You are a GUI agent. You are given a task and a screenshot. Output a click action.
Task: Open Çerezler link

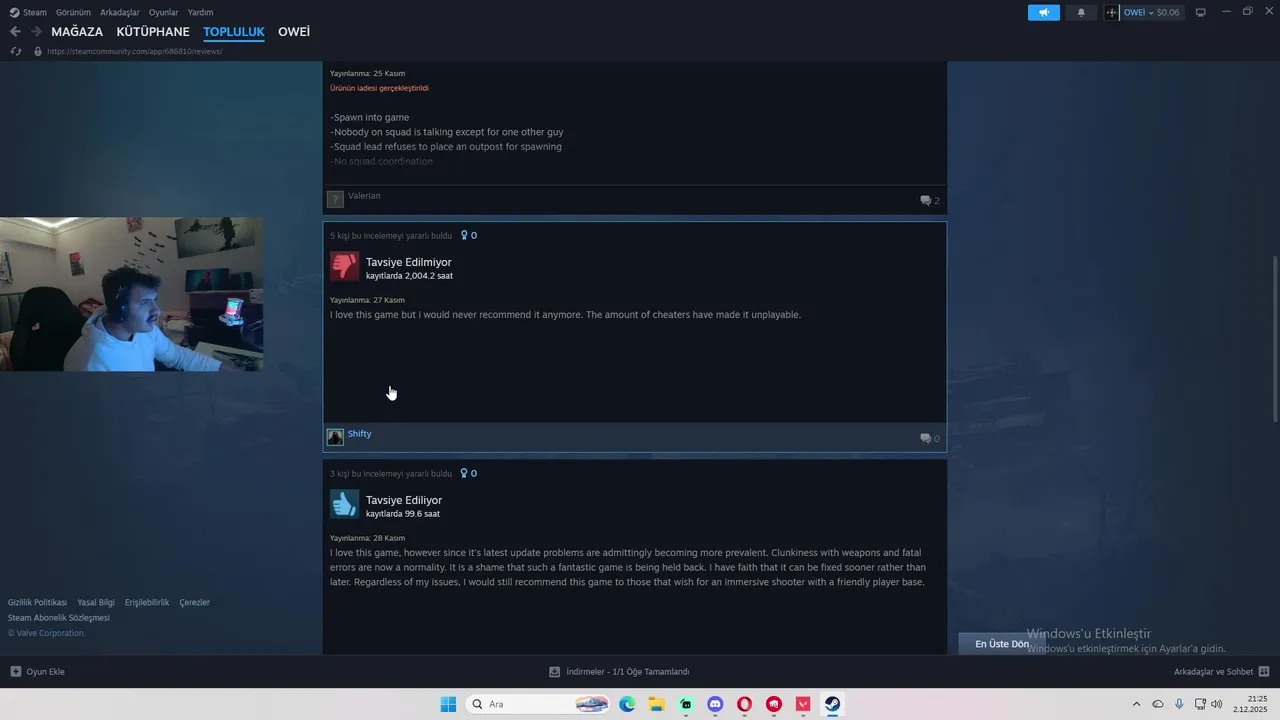click(195, 603)
